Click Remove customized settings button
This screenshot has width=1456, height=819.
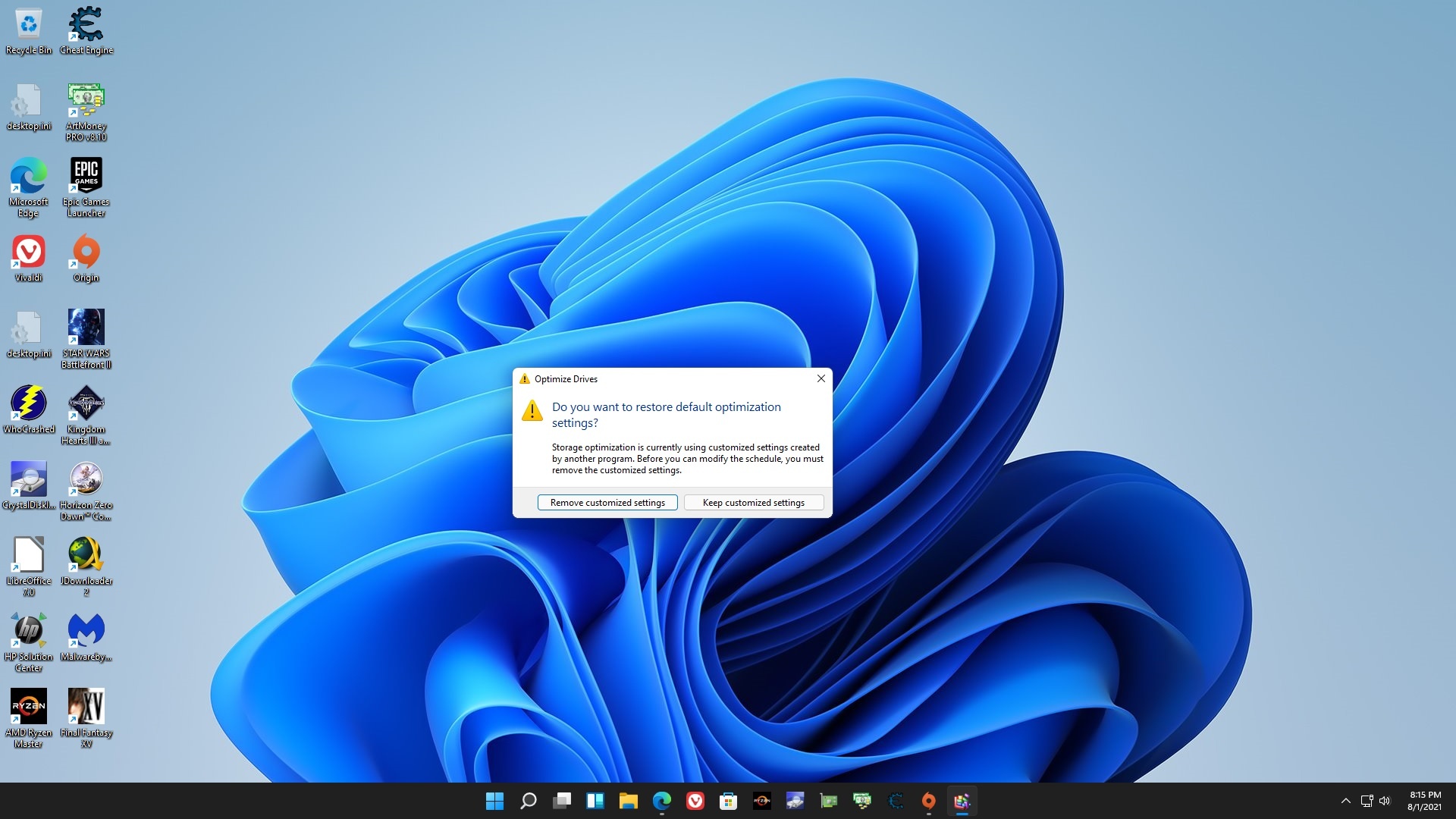(x=607, y=503)
